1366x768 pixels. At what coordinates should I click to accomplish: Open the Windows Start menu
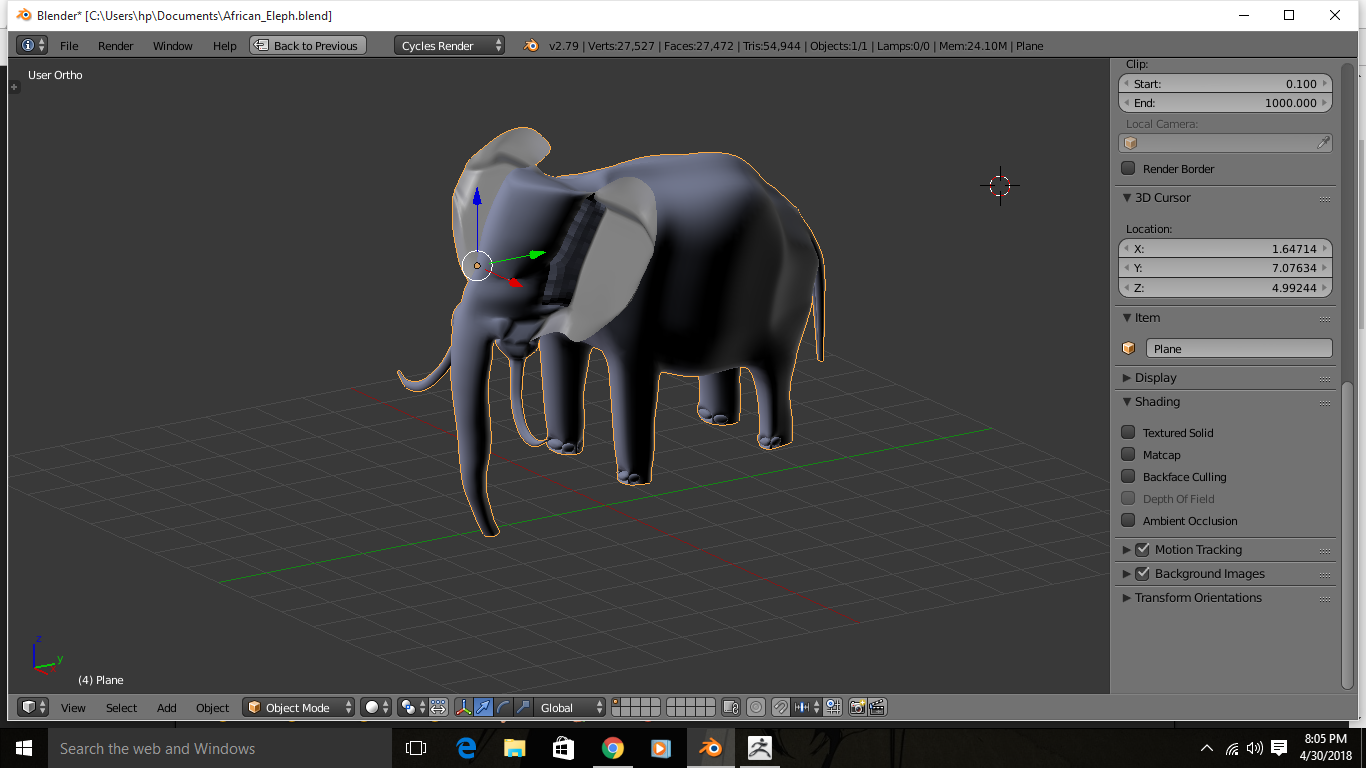pos(23,748)
